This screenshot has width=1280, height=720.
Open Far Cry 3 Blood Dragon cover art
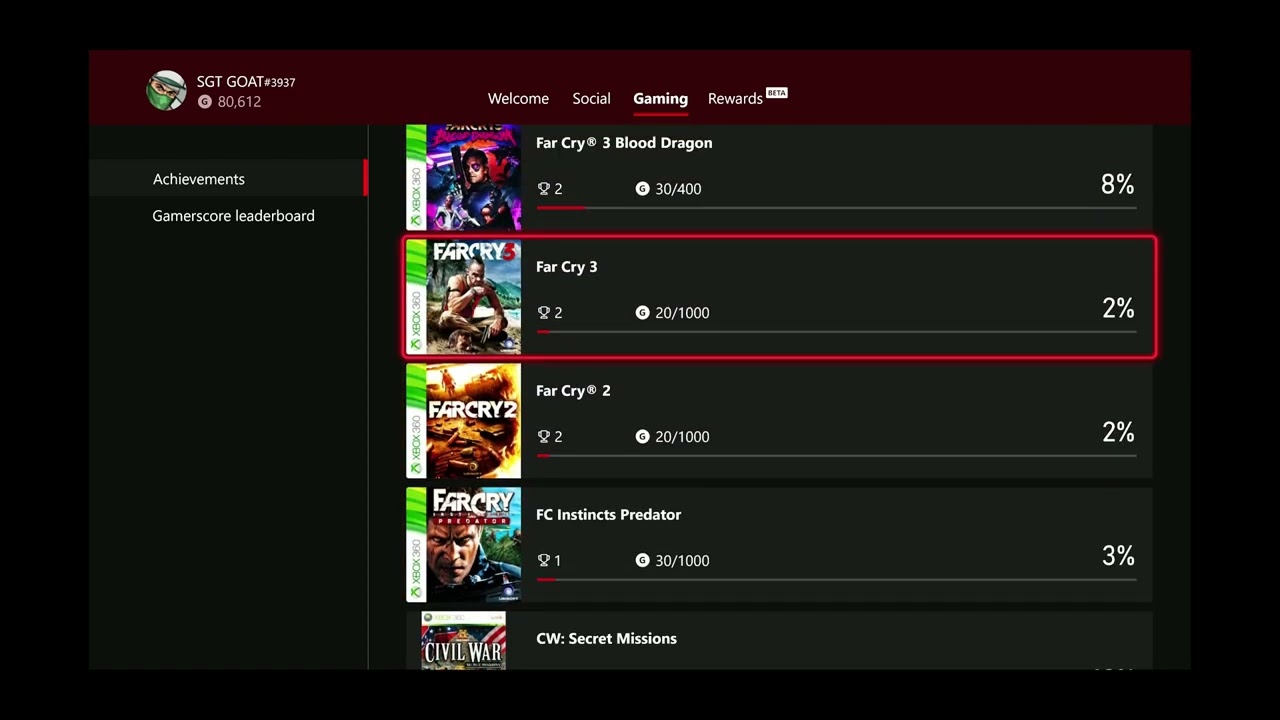pyautogui.click(x=464, y=177)
